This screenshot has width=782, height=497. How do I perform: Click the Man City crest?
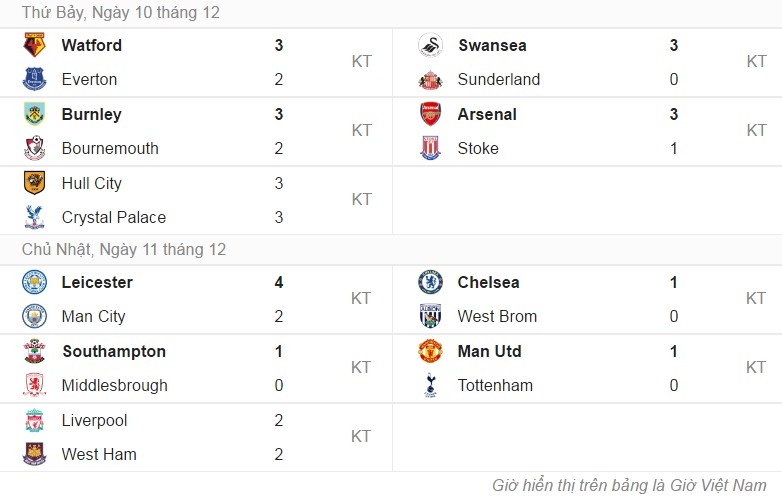(34, 316)
